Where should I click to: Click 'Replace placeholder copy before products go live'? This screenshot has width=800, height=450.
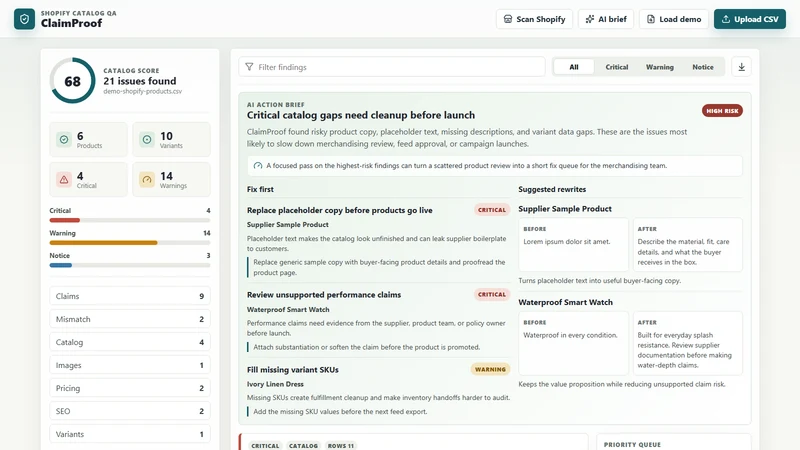(x=339, y=210)
